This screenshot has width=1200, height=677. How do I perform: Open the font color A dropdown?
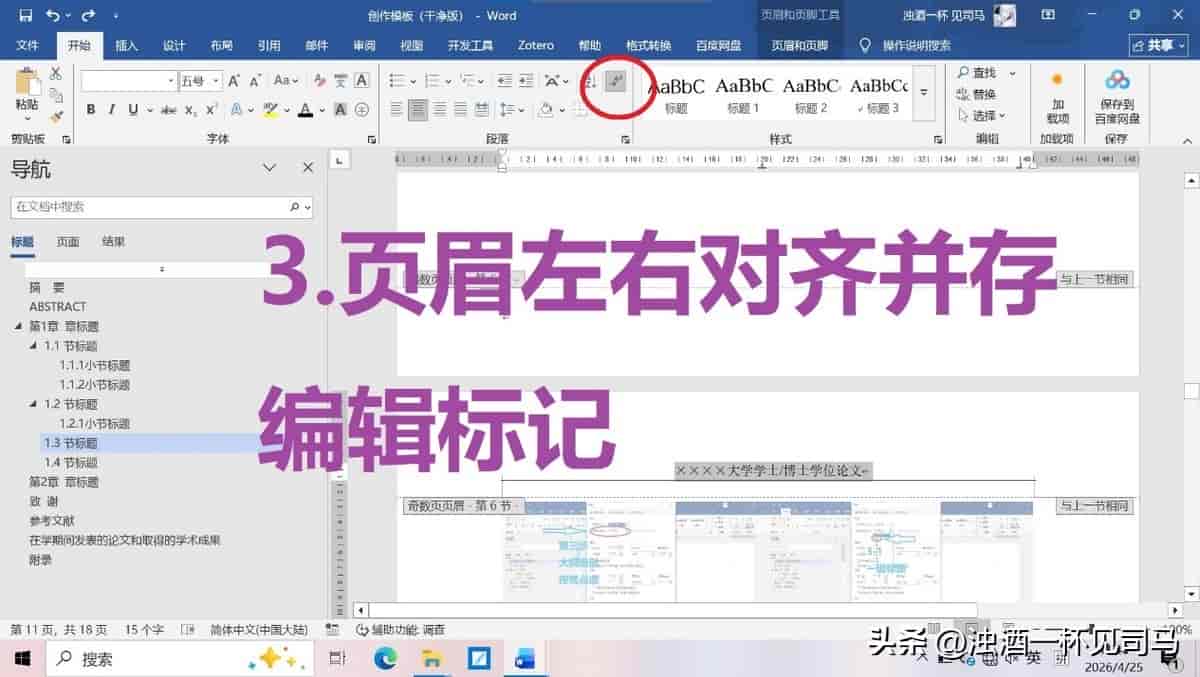pos(321,110)
